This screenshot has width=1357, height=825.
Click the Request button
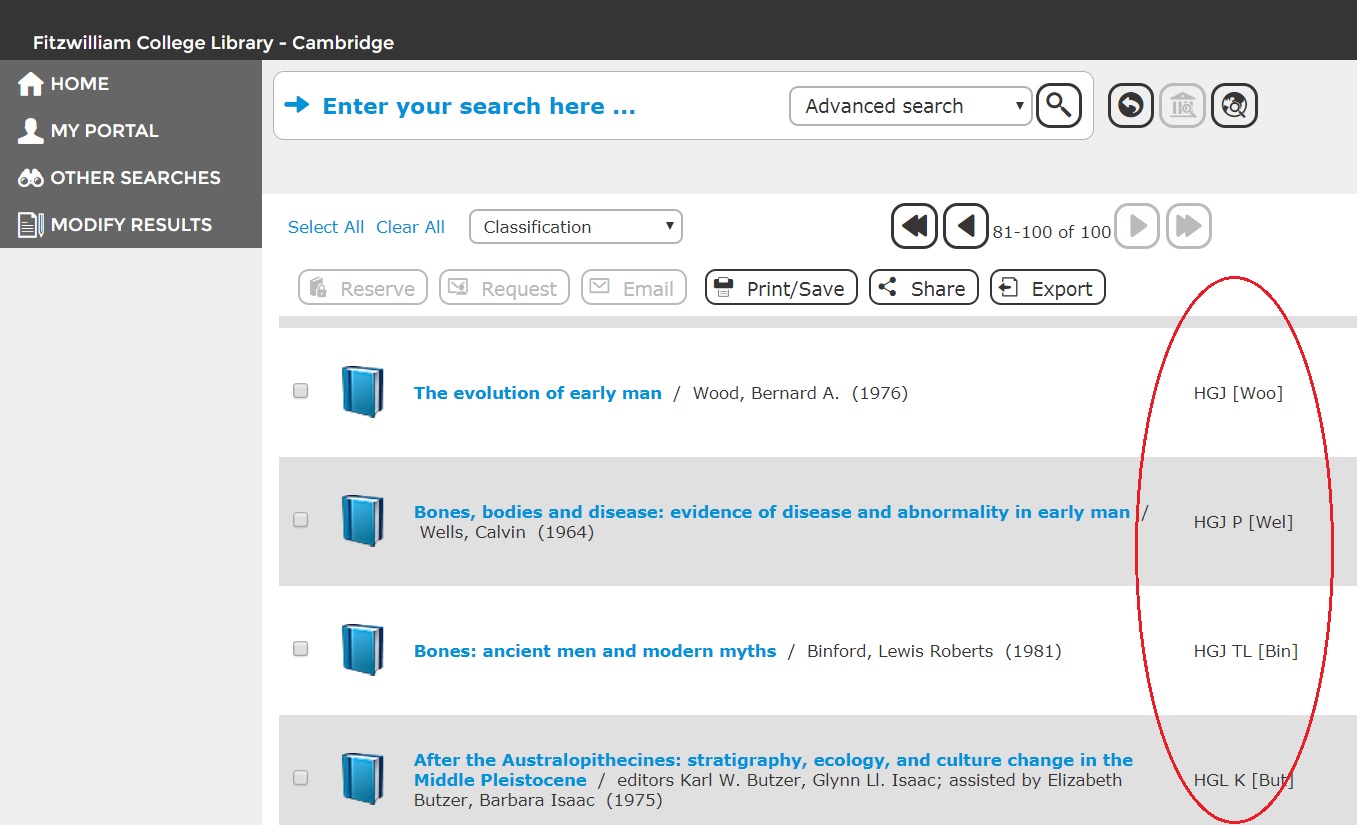504,288
